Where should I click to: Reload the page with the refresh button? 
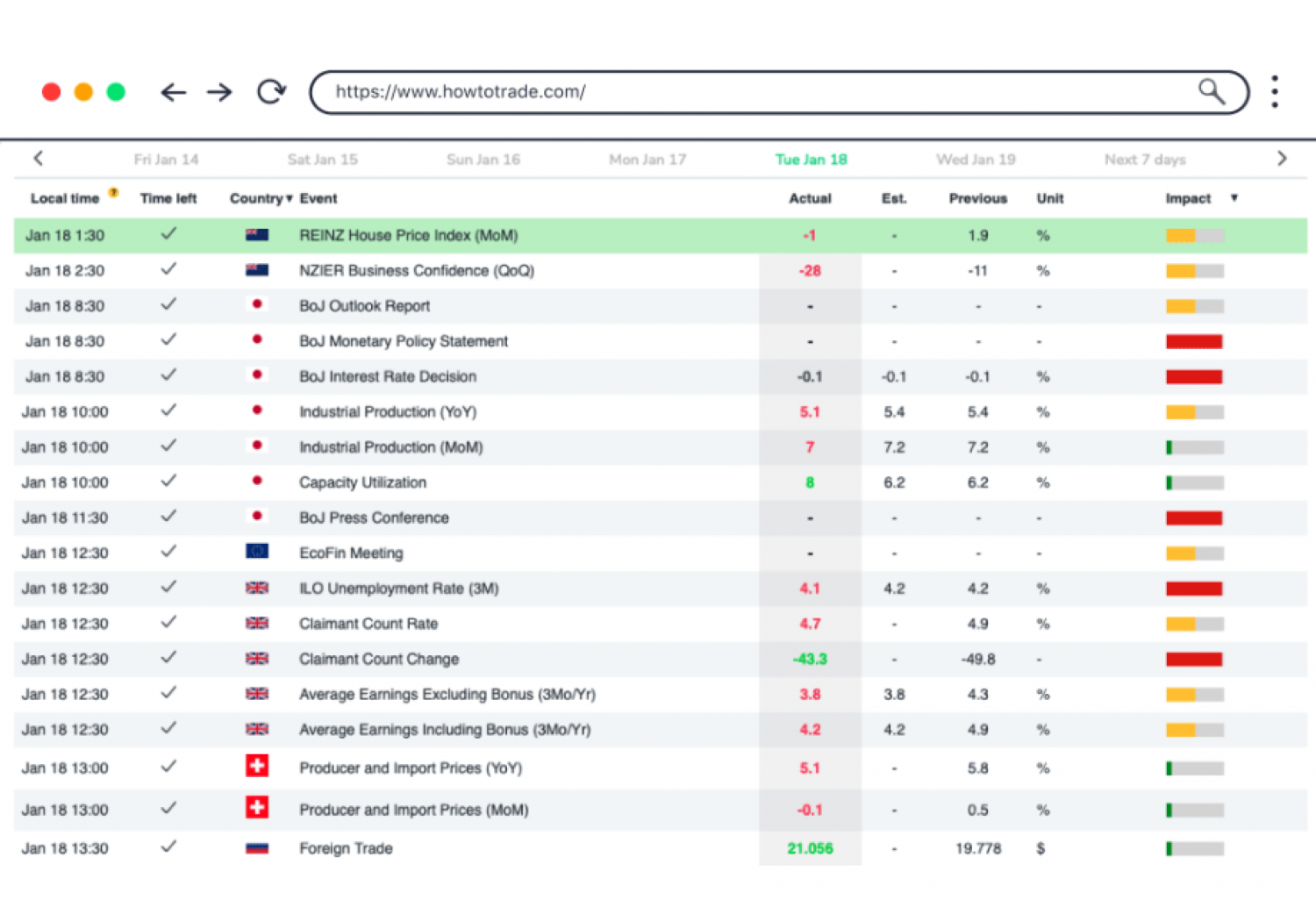(271, 91)
